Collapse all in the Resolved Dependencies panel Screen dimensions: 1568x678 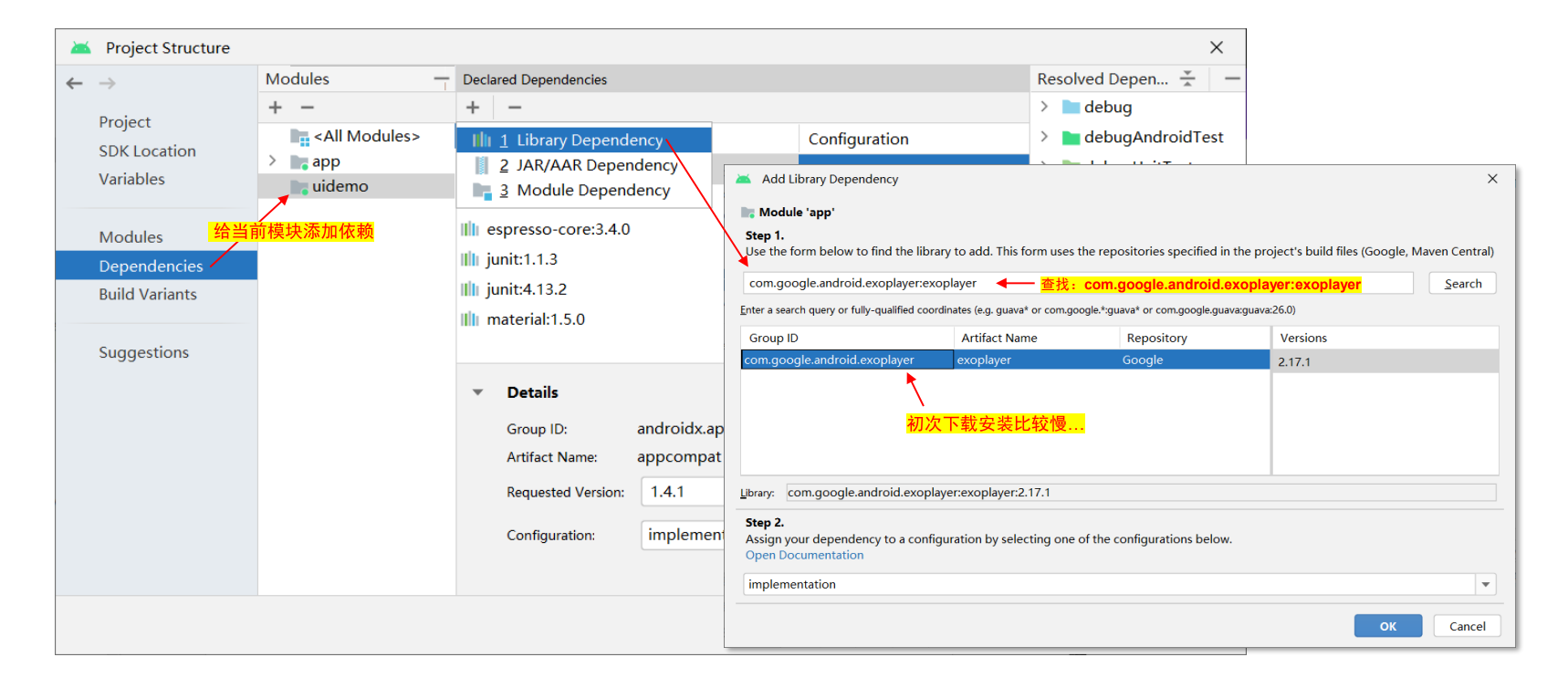pyautogui.click(x=1187, y=78)
